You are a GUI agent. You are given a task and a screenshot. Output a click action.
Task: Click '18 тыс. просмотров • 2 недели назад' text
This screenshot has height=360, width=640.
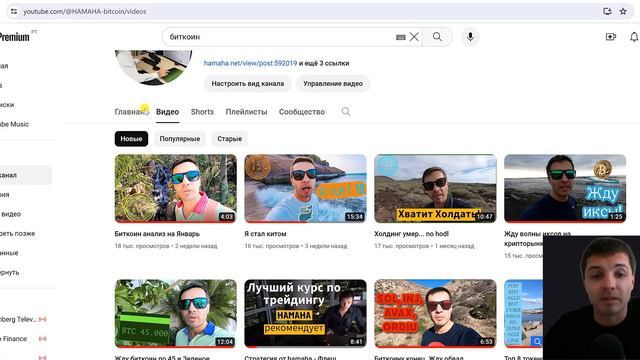166,246
